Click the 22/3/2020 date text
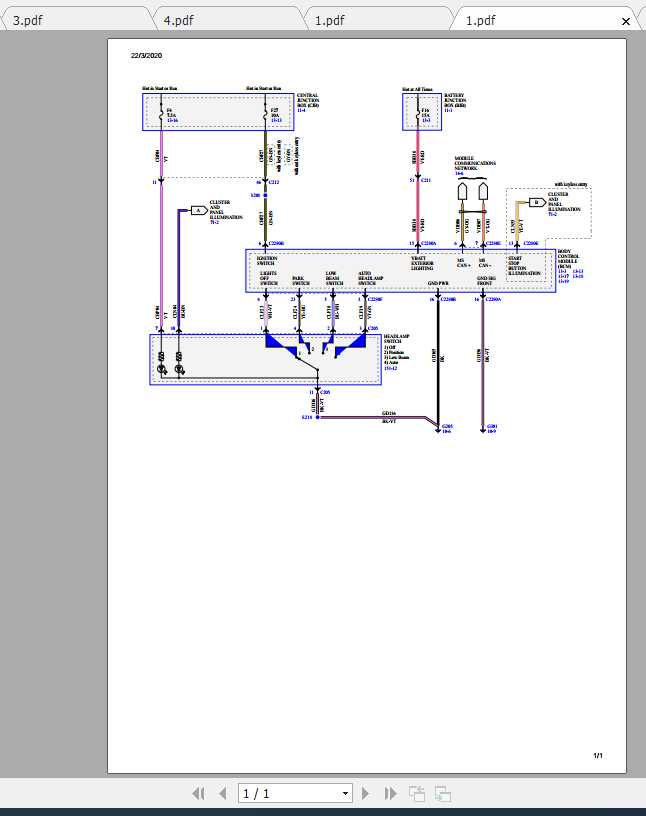646x816 pixels. point(146,55)
